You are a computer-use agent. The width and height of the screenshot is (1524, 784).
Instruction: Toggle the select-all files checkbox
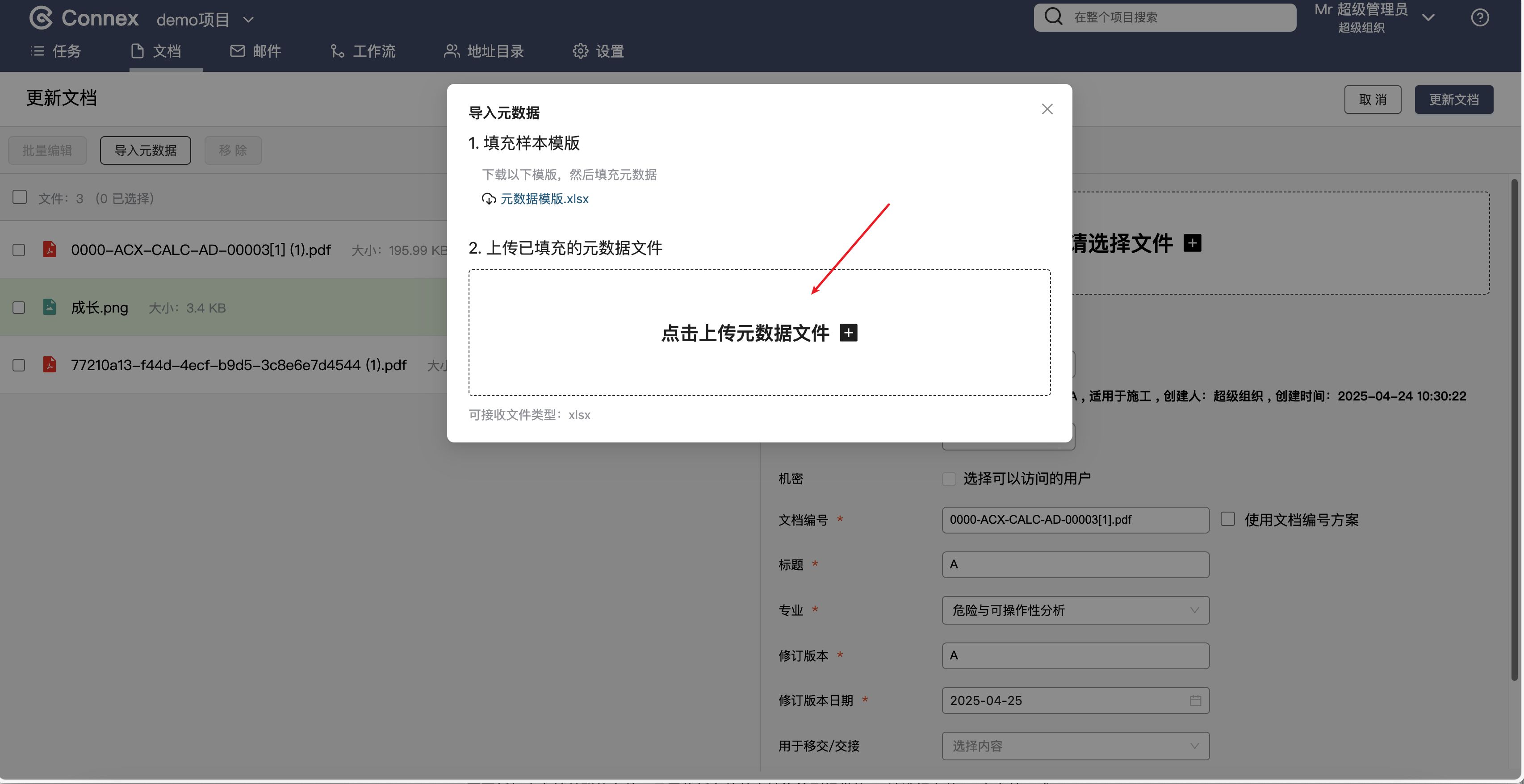[20, 197]
